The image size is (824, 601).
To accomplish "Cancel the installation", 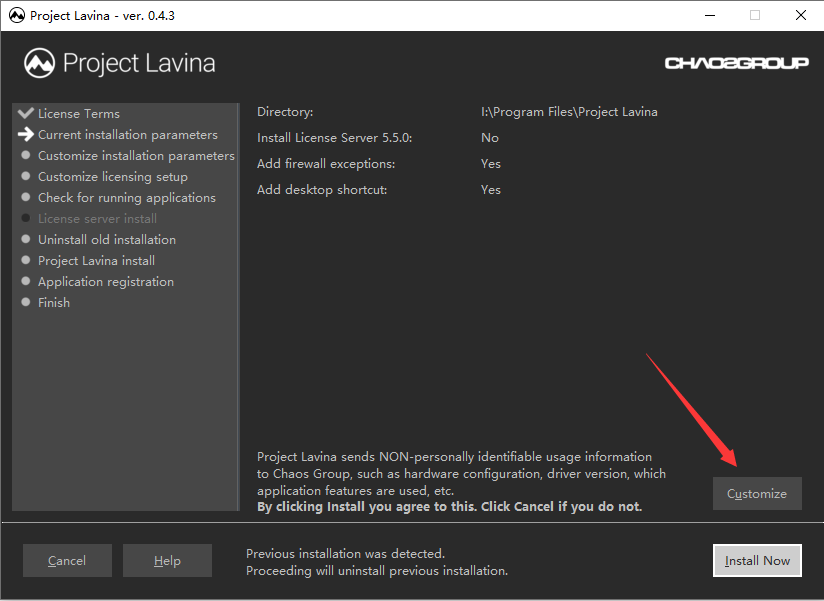I will 67,561.
